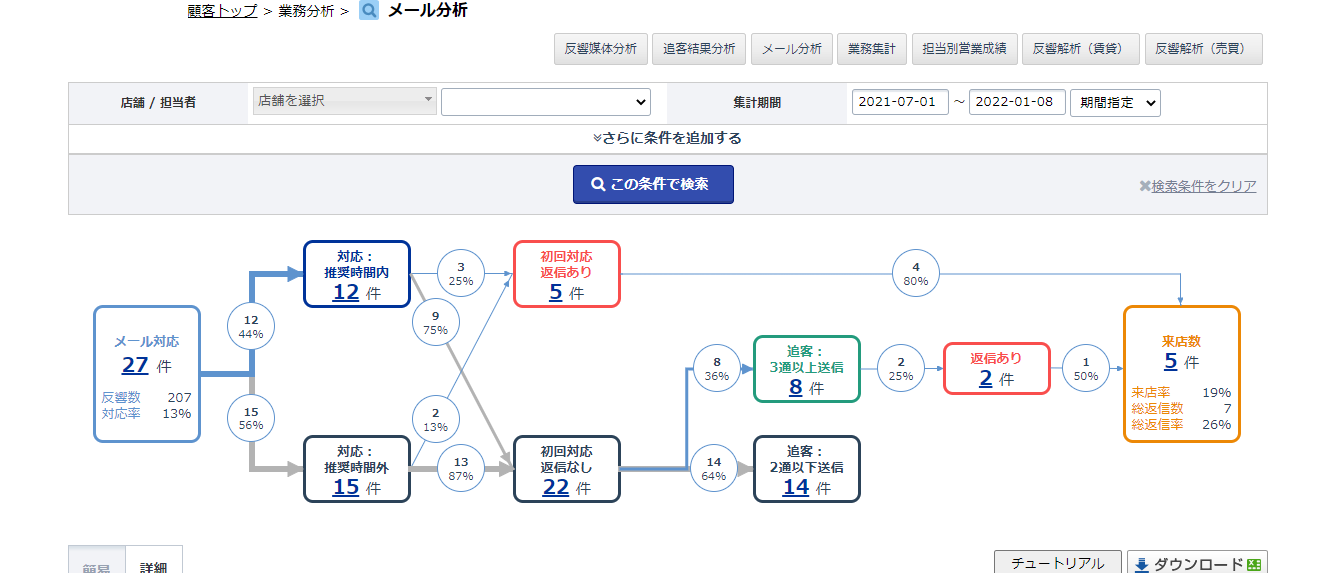1339x573 pixels.
Task: Click the Excel icon on ダウンロード button
Action: (1256, 564)
